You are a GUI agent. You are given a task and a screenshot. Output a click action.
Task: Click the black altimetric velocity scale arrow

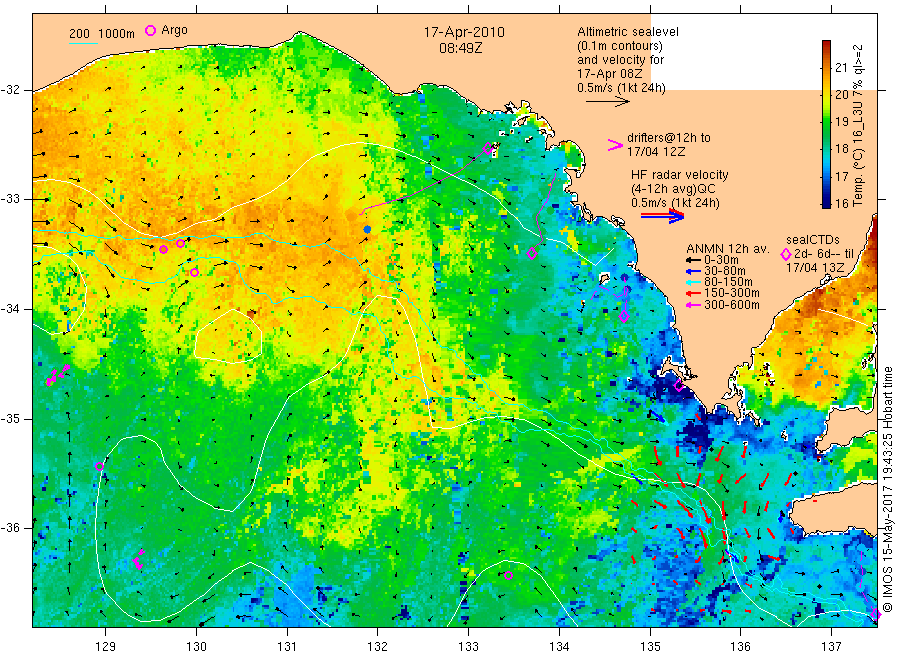pyautogui.click(x=607, y=102)
